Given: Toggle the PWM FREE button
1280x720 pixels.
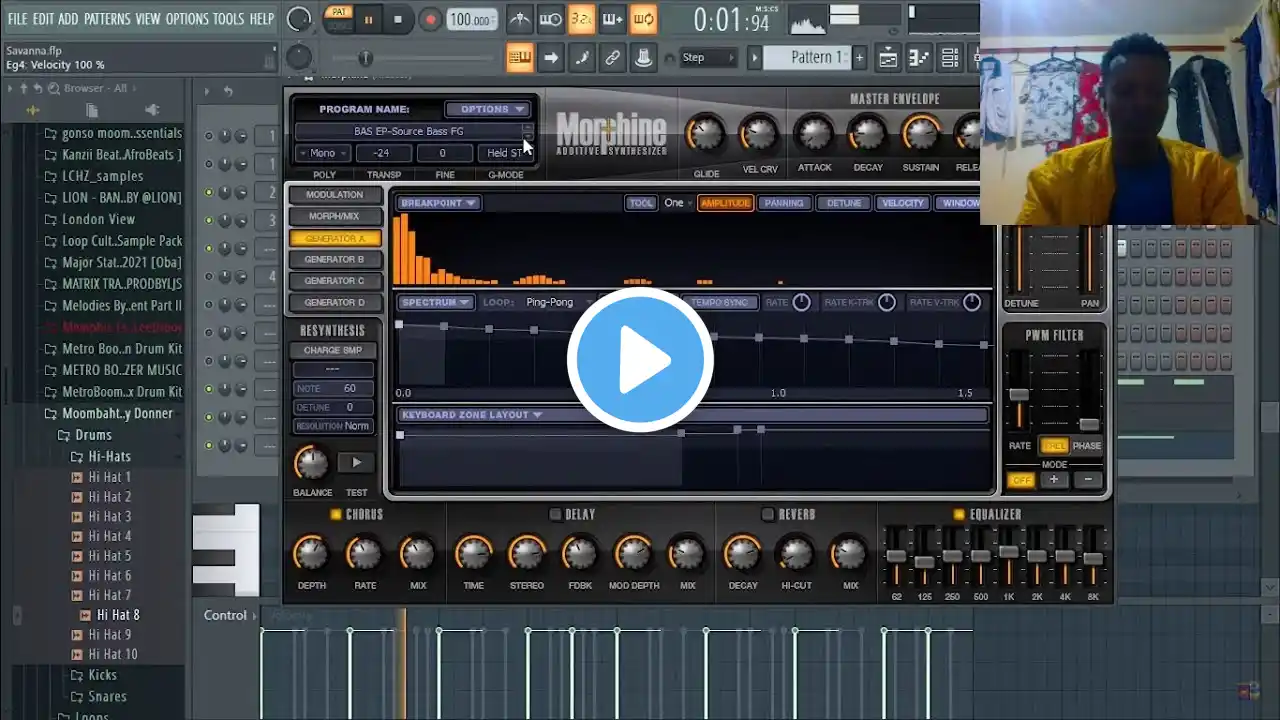Looking at the screenshot, I should coord(1053,446).
